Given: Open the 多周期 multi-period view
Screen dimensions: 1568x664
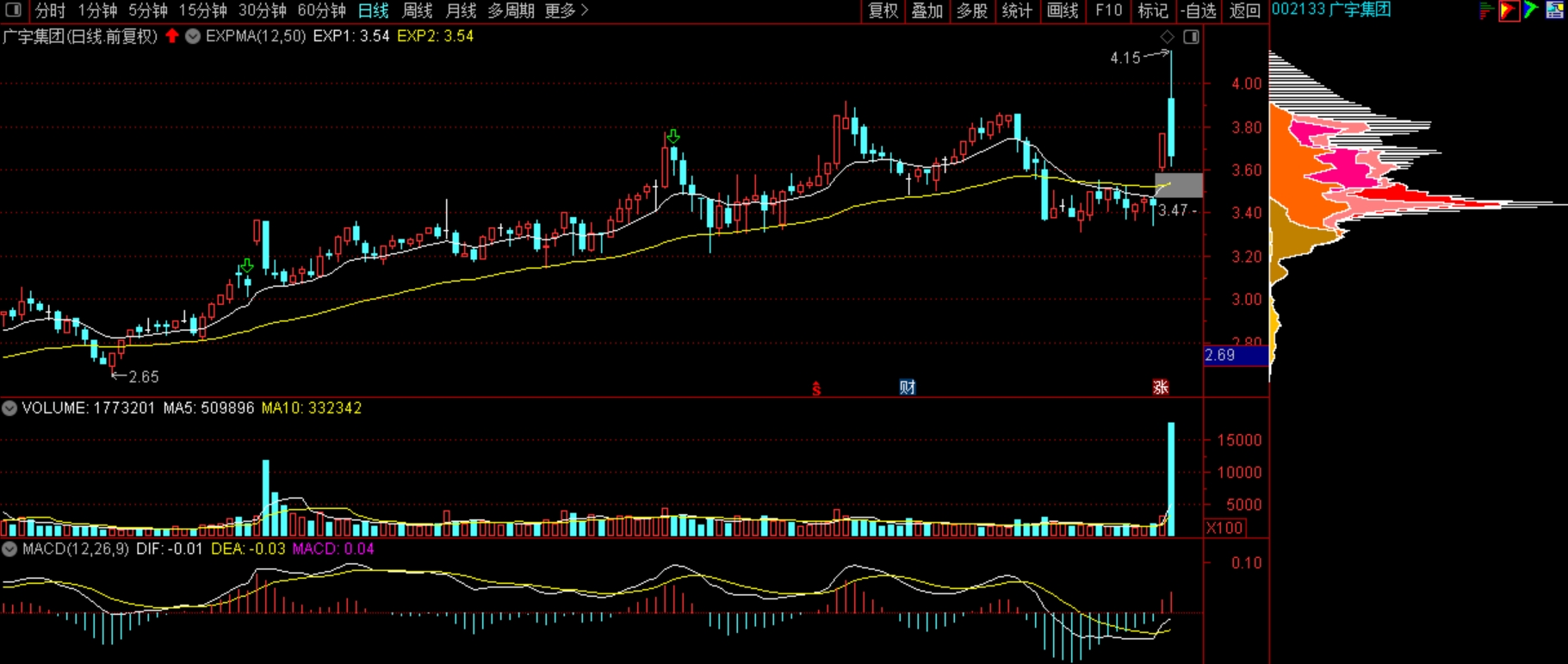Looking at the screenshot, I should [511, 11].
